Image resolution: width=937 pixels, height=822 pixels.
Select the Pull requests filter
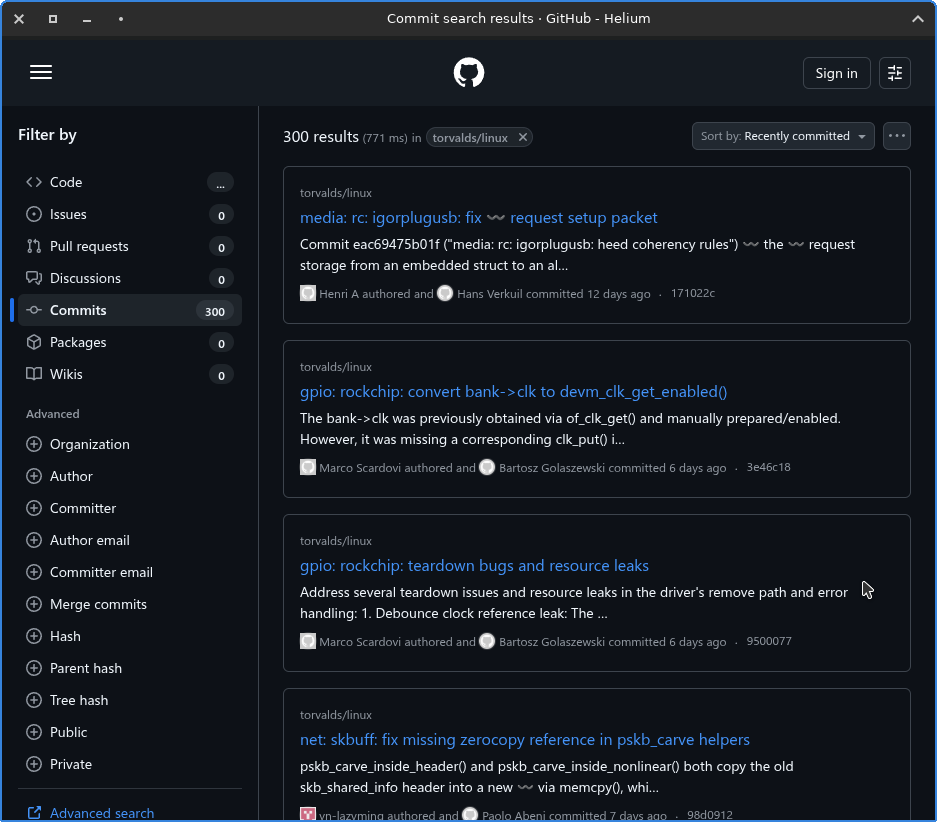(130, 246)
